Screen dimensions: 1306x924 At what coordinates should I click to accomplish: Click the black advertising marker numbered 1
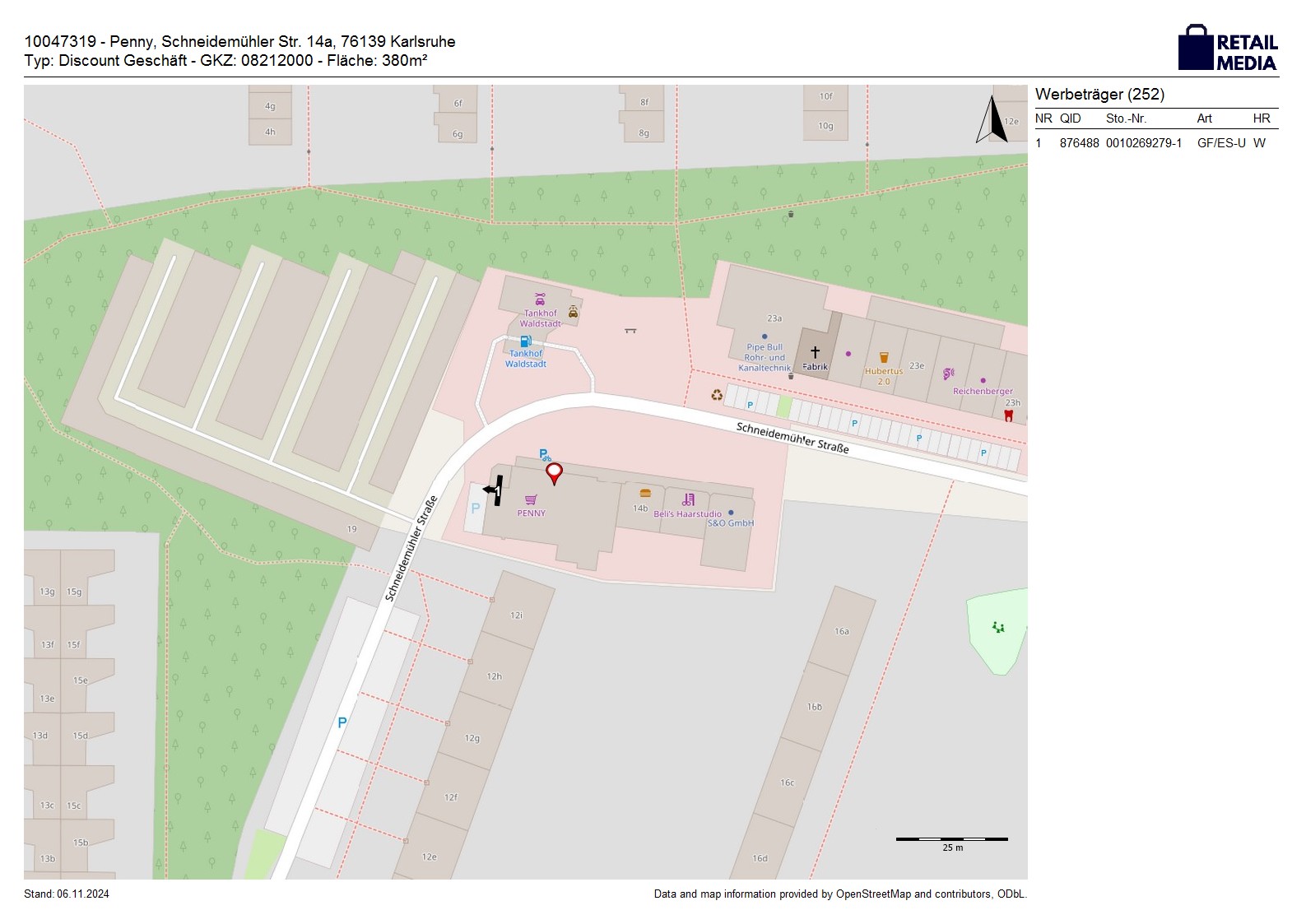494,490
